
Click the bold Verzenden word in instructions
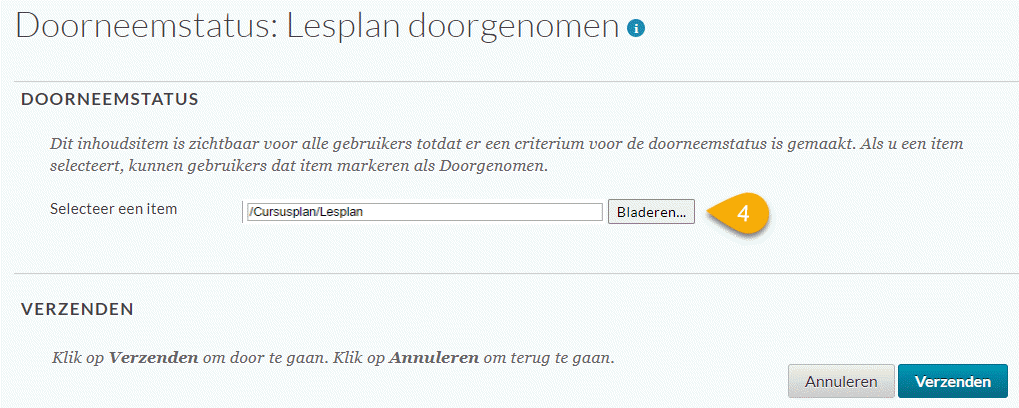click(153, 358)
